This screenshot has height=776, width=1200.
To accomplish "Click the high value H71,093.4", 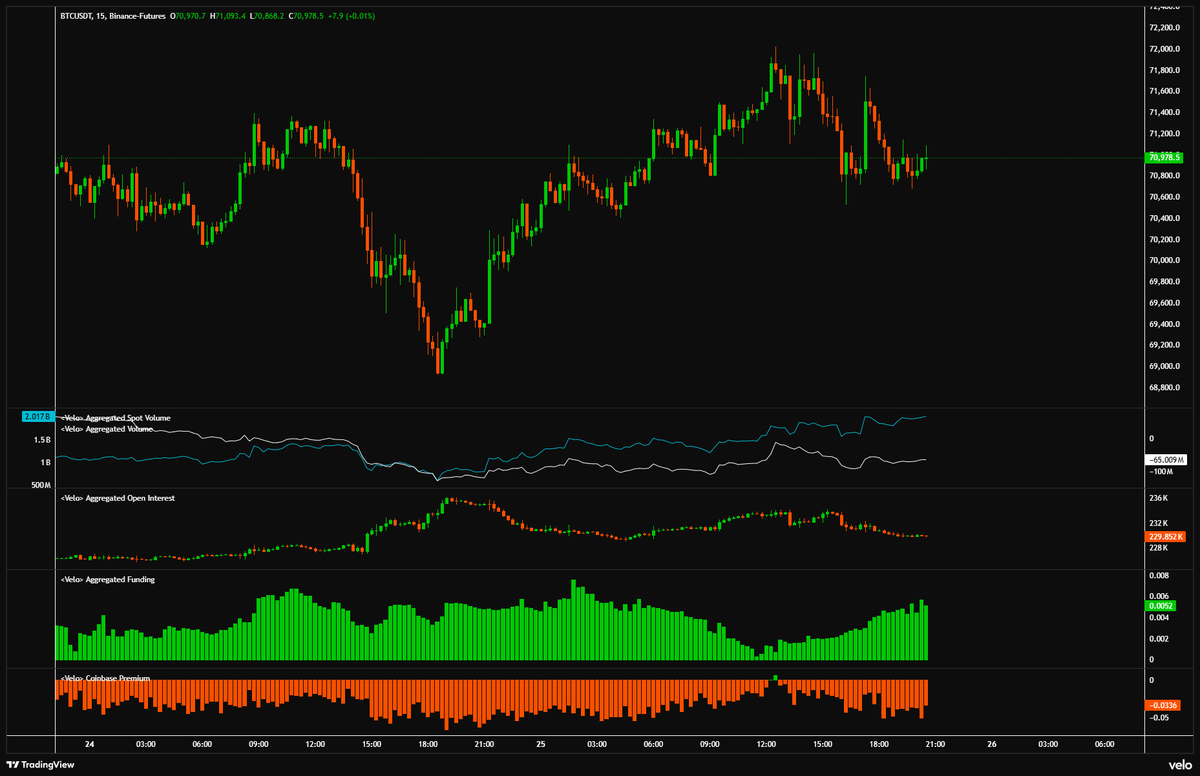I will pos(227,17).
